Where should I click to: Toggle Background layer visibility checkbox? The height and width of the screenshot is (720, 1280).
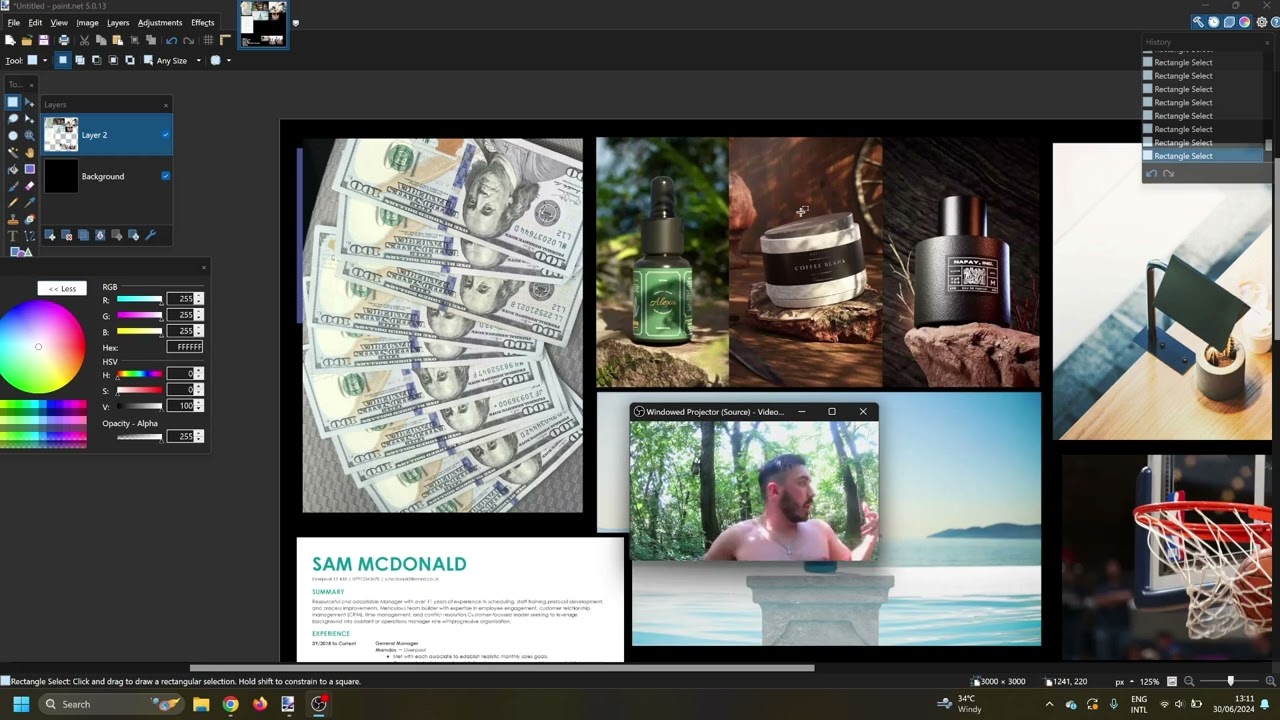(165, 176)
